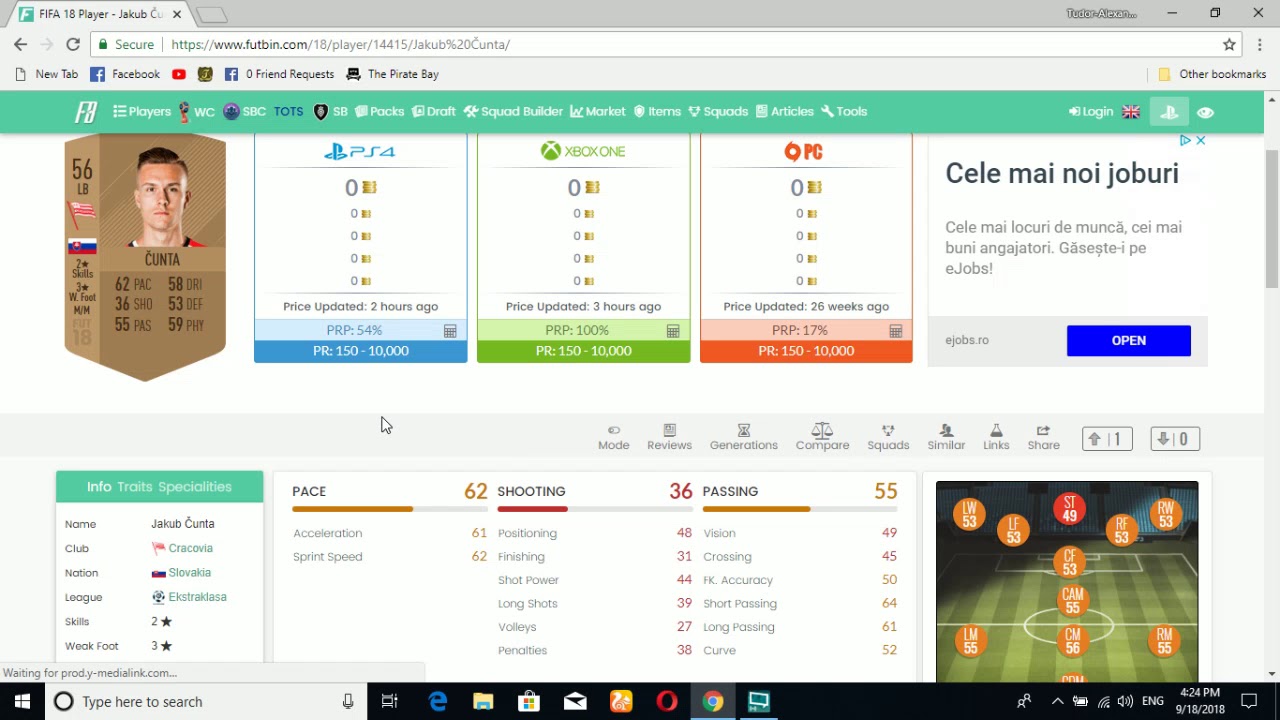Open the Market menu

598,112
